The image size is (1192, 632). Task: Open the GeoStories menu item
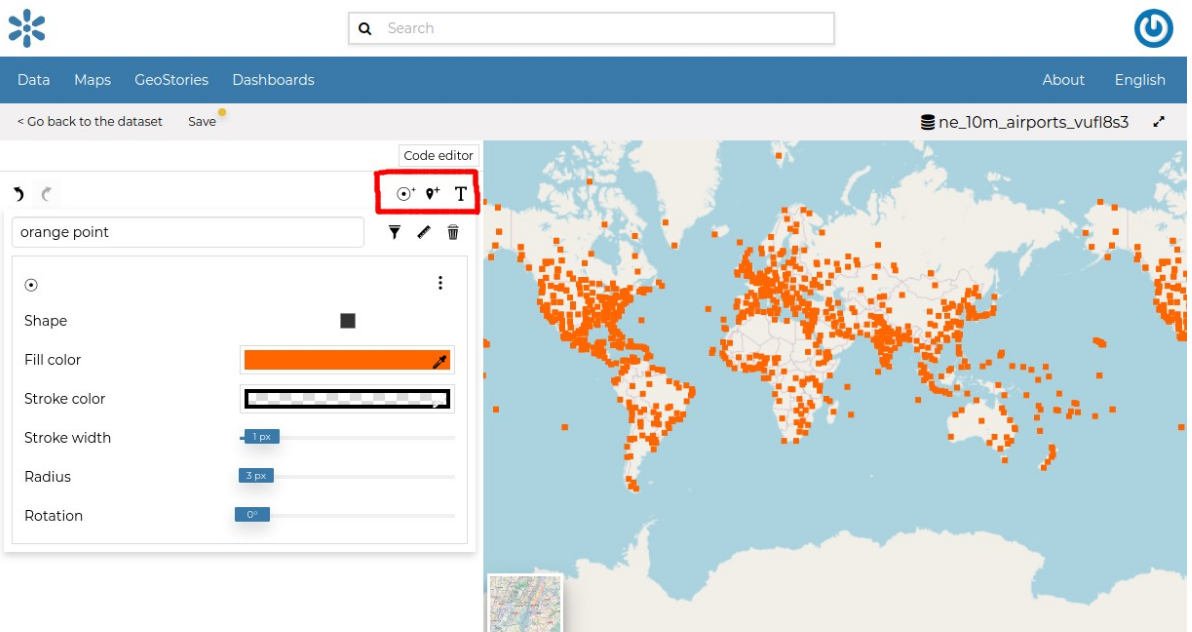pos(171,80)
